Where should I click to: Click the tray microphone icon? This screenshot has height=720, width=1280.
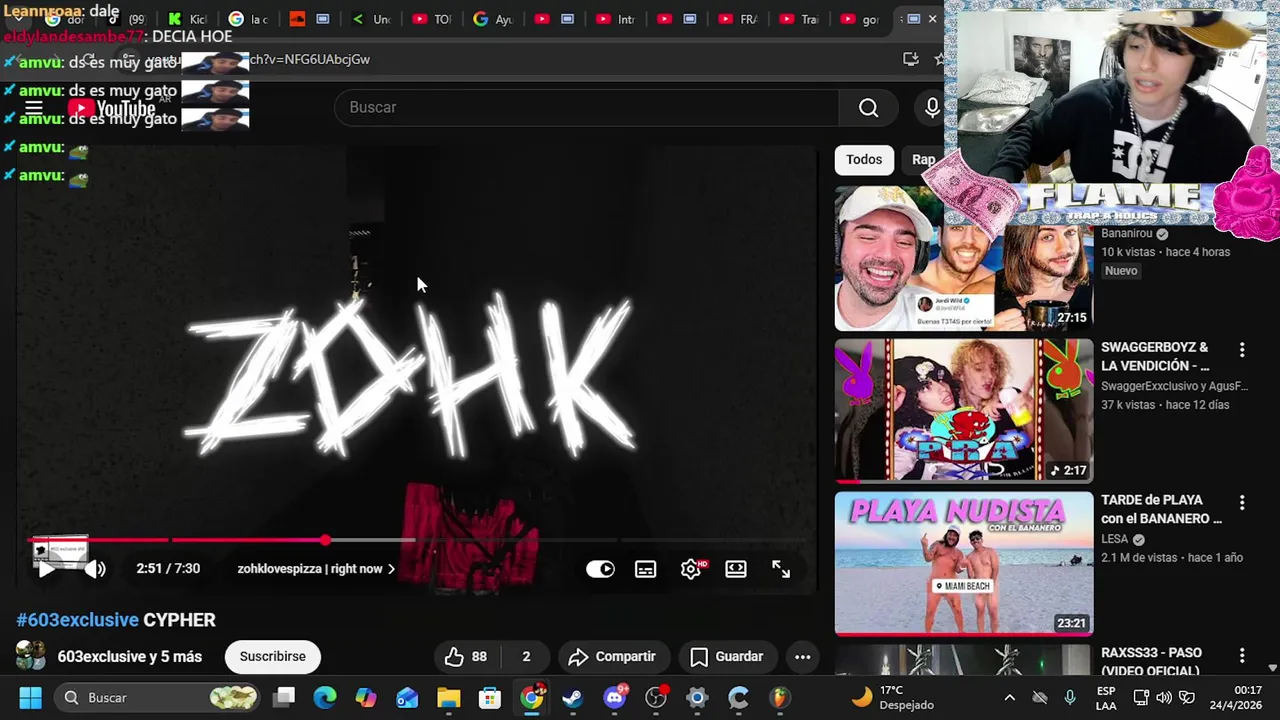1070,698
